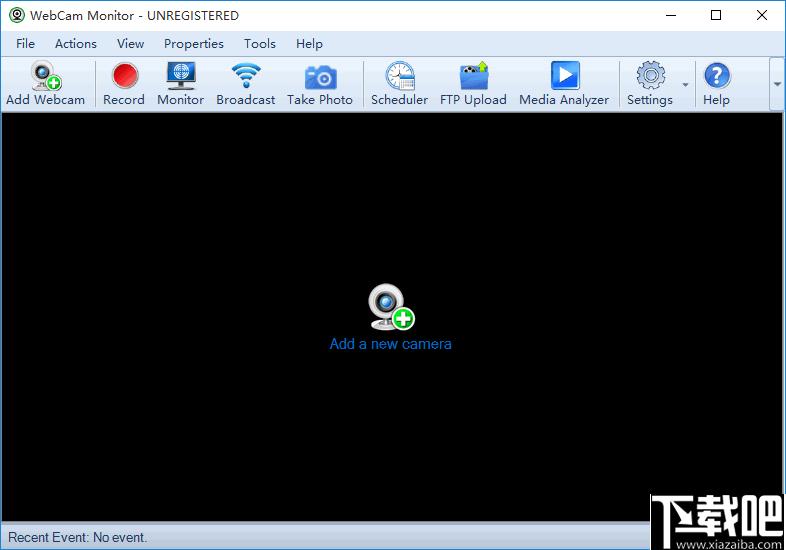Open the Tools menu
Viewport: 786px width, 550px height.
(260, 44)
